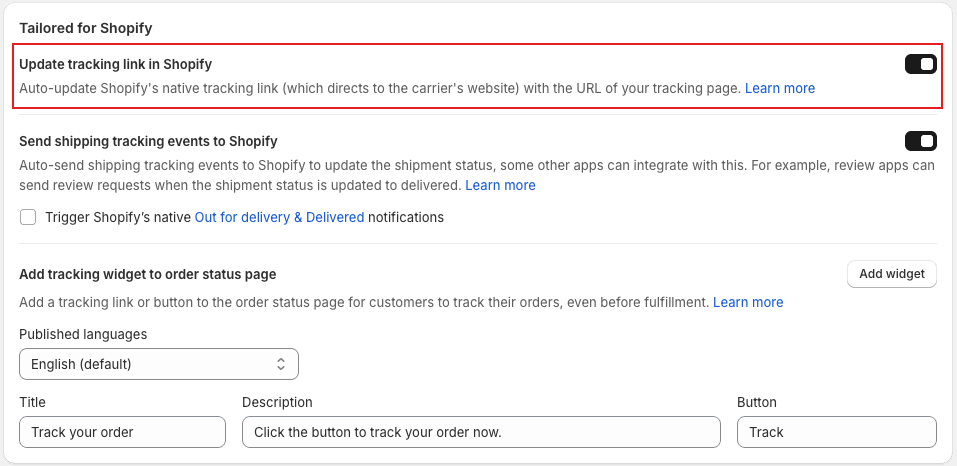
Task: Open Learn more link for tracking widget
Action: click(748, 303)
